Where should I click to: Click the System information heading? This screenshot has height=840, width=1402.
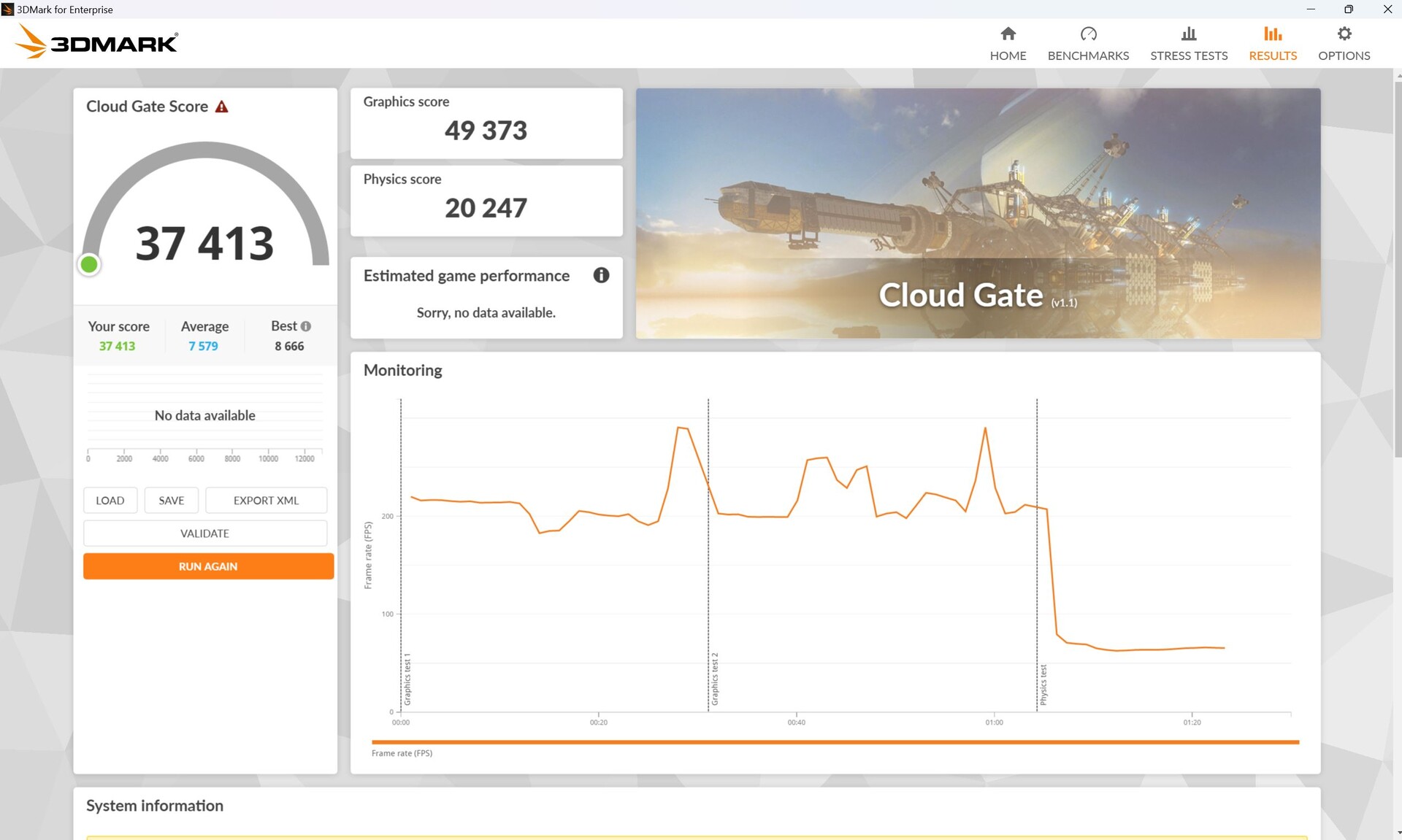pos(155,806)
